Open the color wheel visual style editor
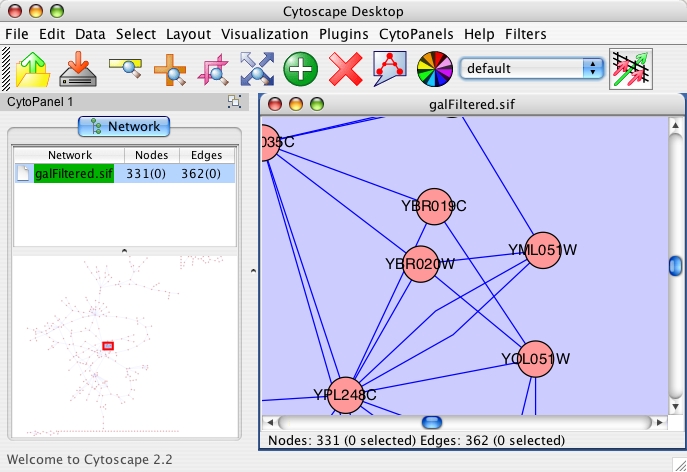 (433, 69)
